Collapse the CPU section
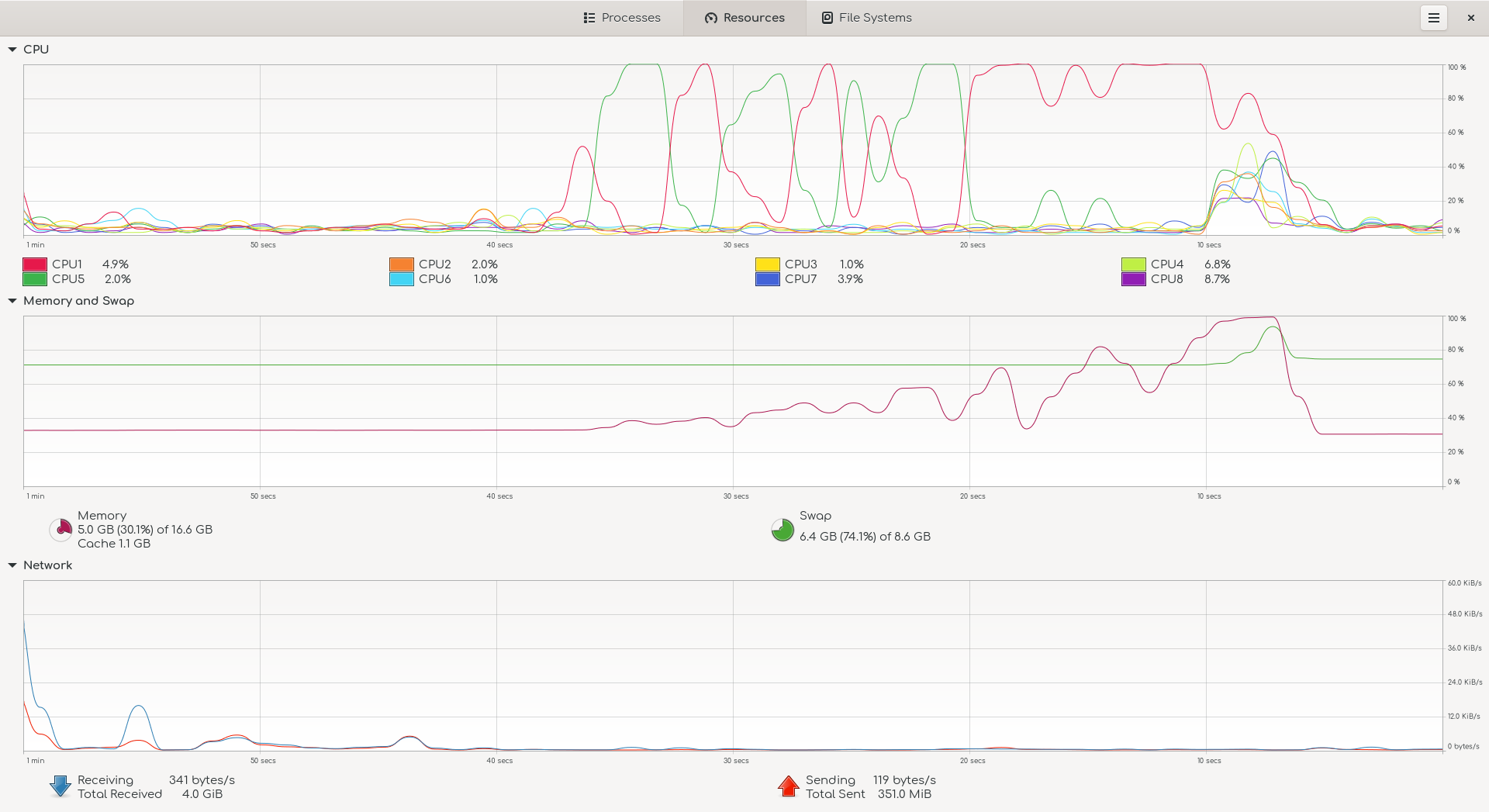Screen dimensions: 1489x812 pos(12,50)
